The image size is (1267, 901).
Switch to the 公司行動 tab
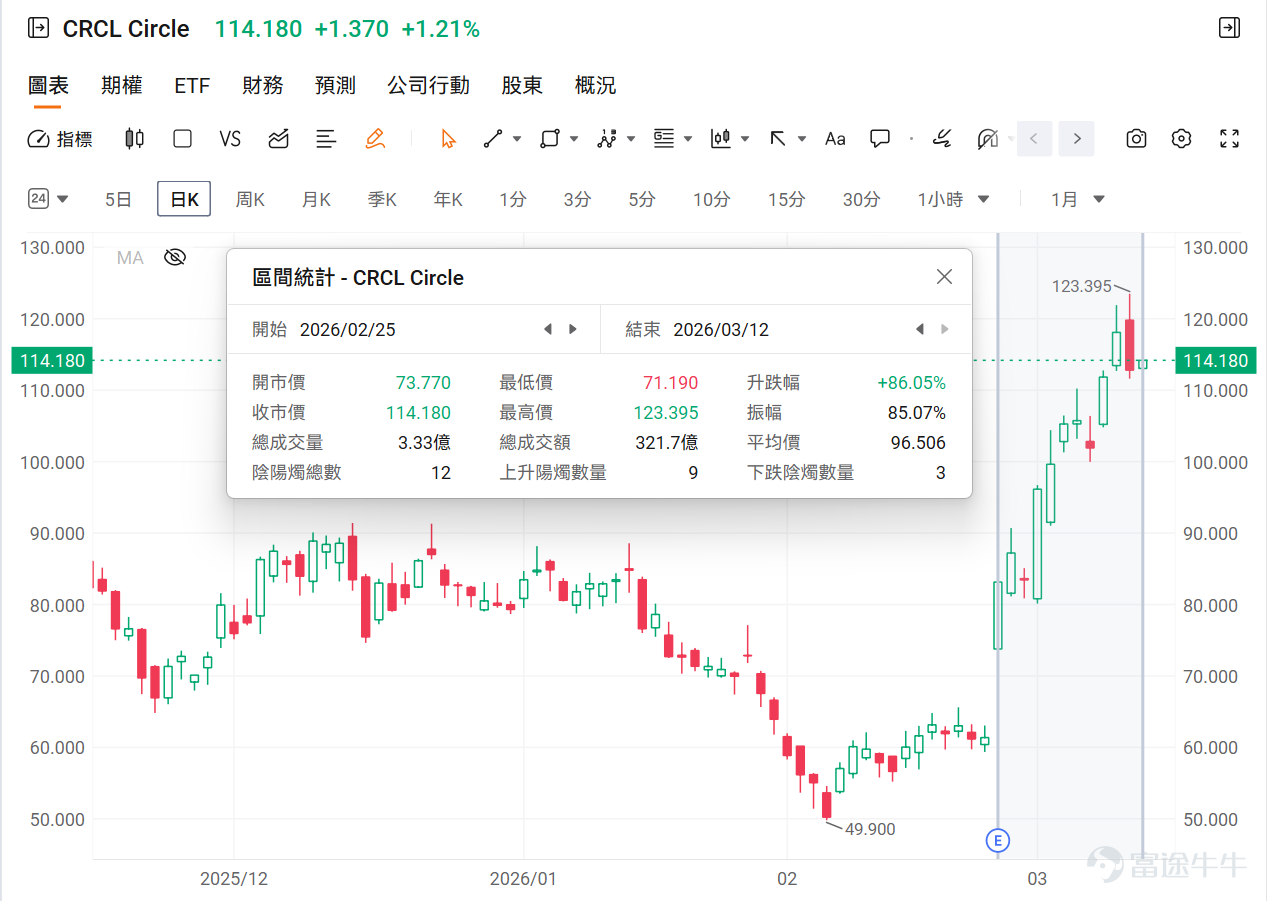[x=428, y=86]
